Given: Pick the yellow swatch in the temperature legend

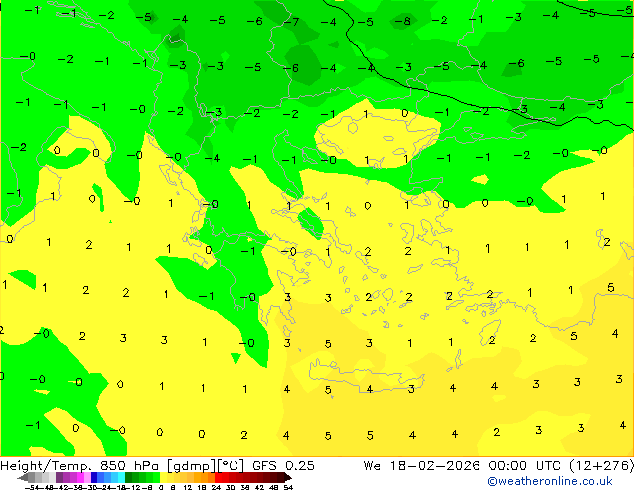Looking at the screenshot, I should pyautogui.click(x=163, y=477).
